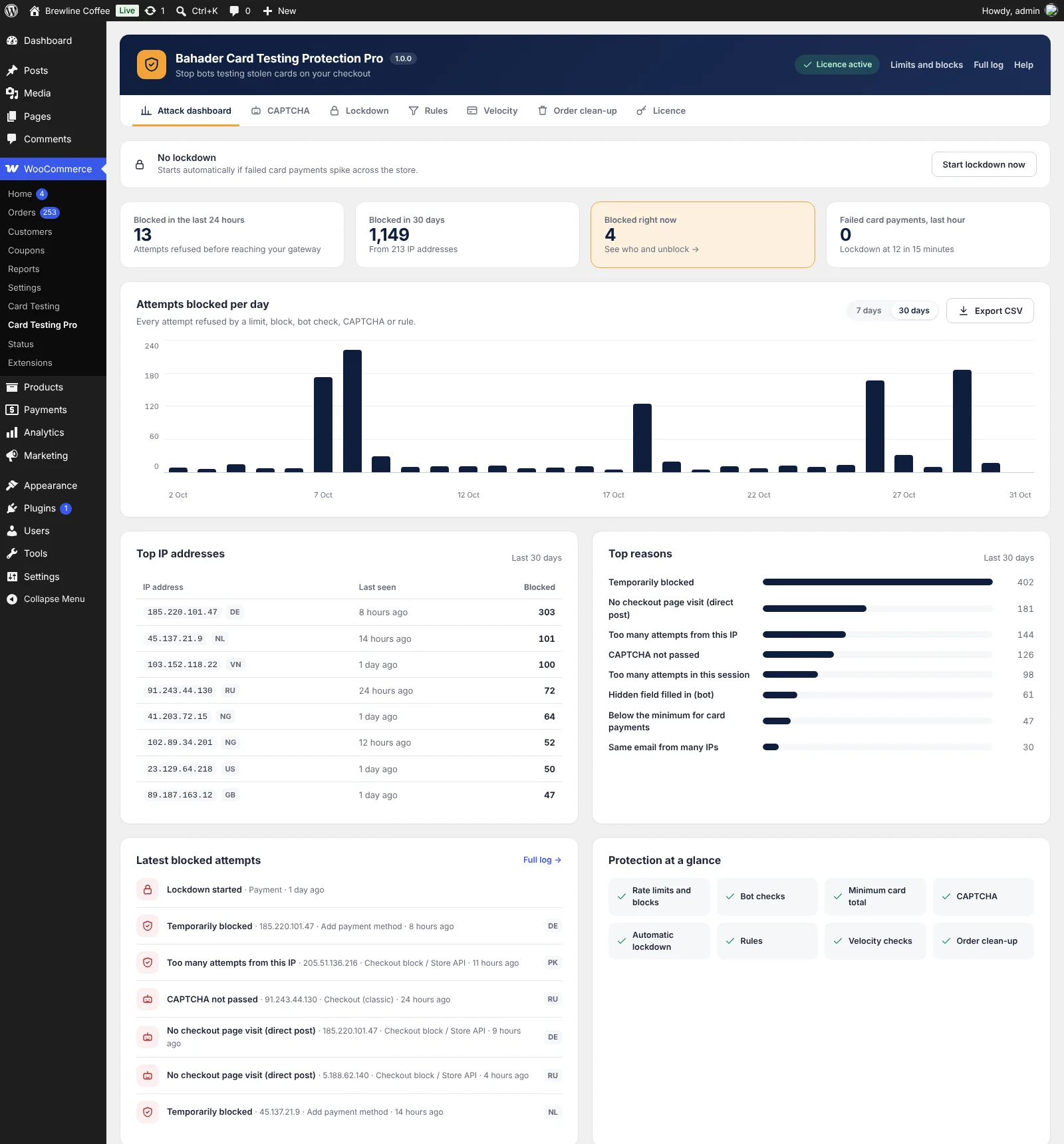The image size is (1064, 1144).
Task: Open the Analytics sidebar icon
Action: coord(12,432)
